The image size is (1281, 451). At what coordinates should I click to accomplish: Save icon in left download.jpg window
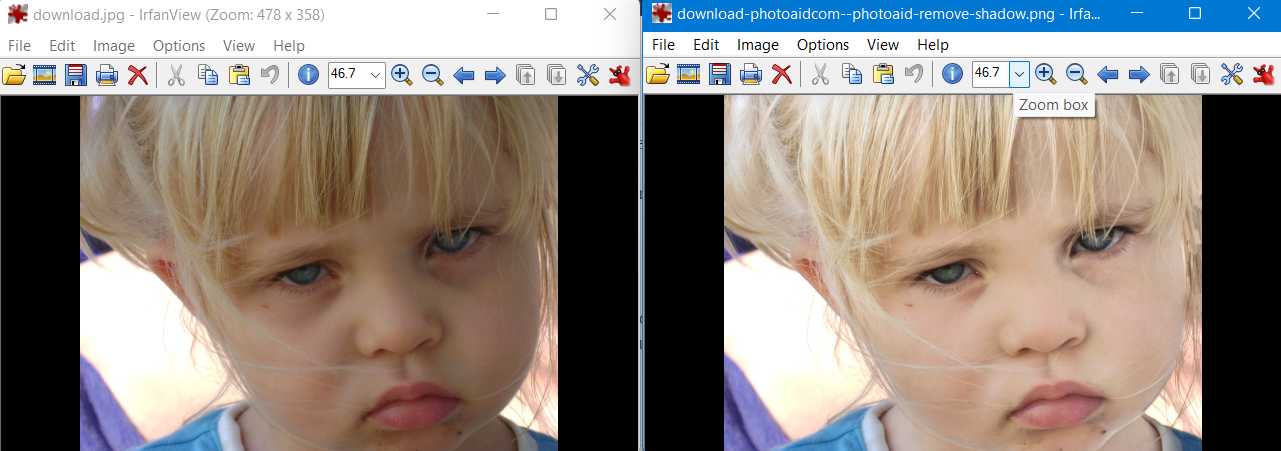tap(76, 75)
